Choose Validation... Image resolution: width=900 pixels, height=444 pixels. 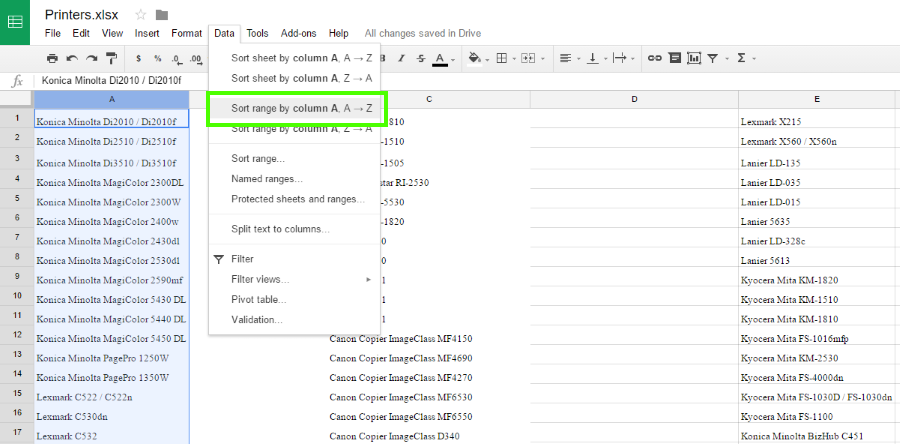[294, 320]
